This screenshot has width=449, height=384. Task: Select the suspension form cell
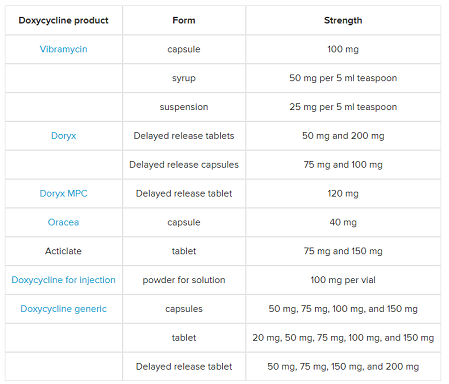point(184,107)
